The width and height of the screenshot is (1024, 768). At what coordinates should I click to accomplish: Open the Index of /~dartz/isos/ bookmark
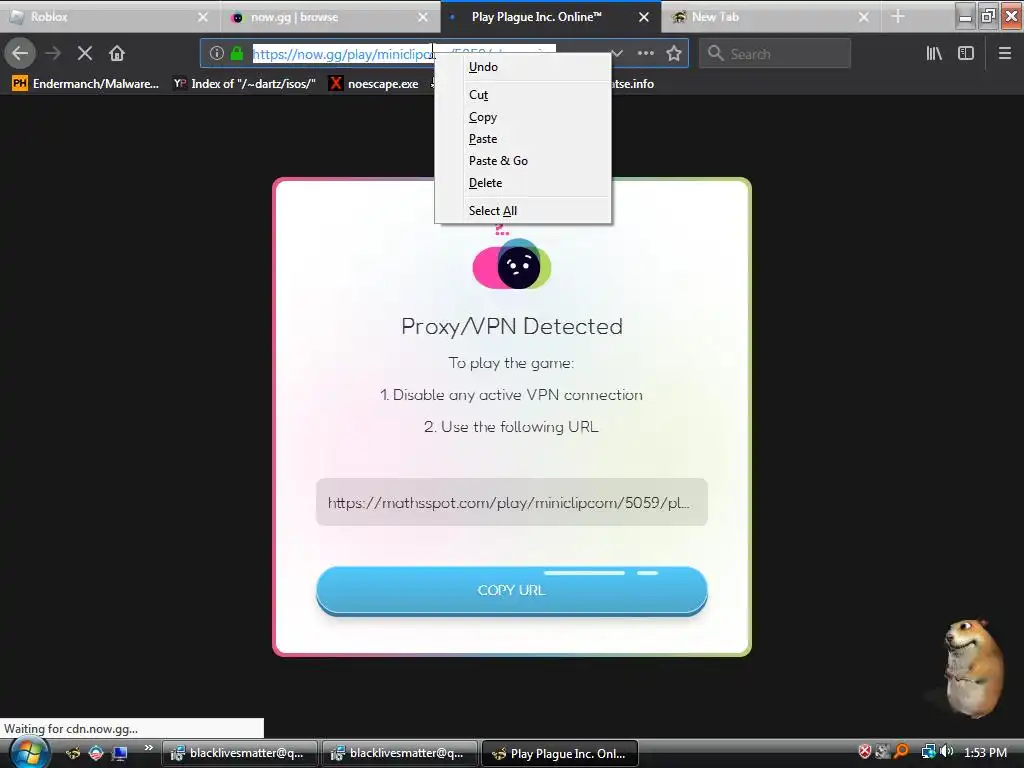pos(245,84)
